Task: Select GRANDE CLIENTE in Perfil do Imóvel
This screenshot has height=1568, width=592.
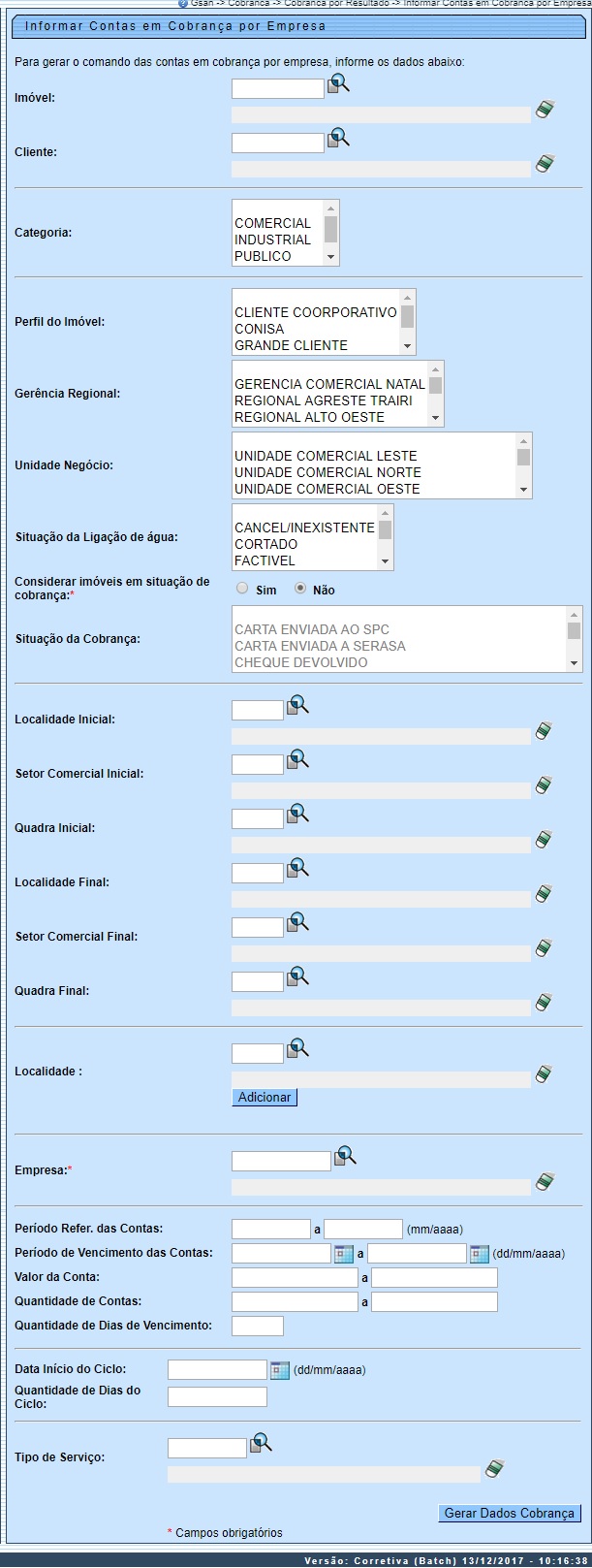Action: coord(291,345)
